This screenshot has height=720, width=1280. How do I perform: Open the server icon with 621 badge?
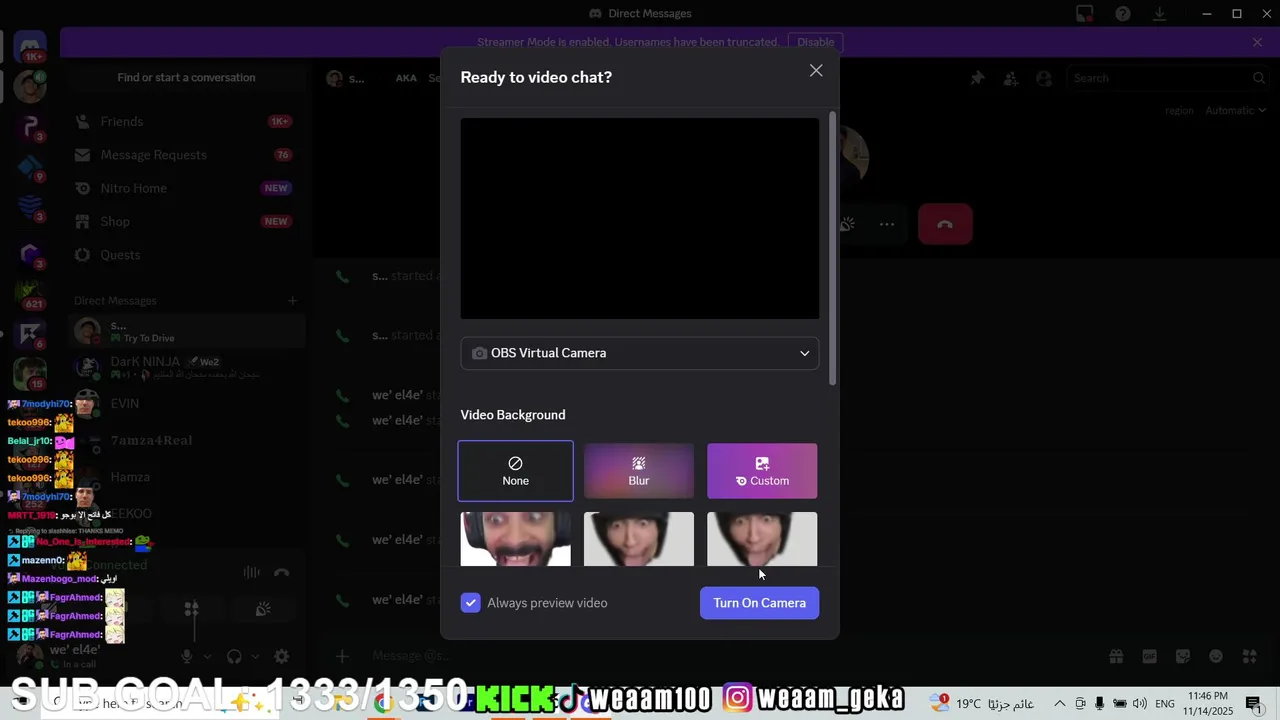[30, 294]
